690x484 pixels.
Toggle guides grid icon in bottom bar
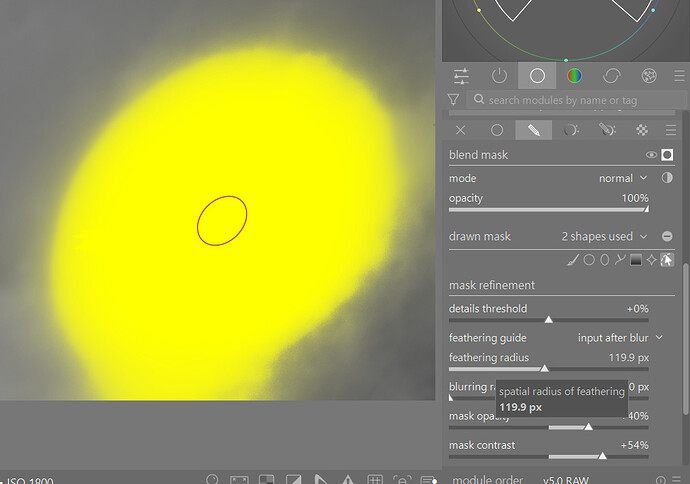(374, 480)
